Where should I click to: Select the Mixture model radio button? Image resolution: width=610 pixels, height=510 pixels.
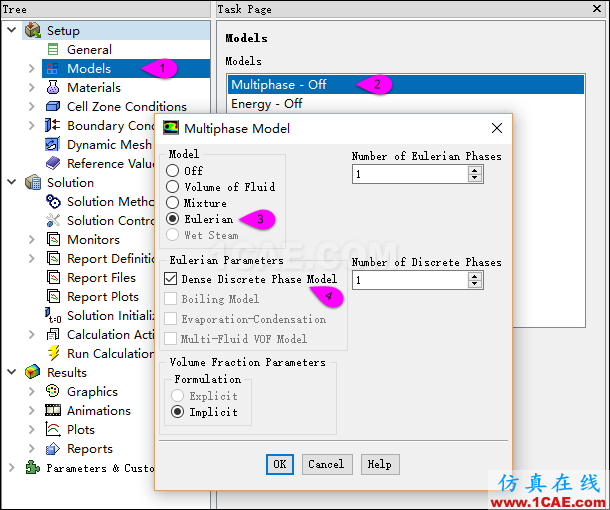[x=172, y=203]
